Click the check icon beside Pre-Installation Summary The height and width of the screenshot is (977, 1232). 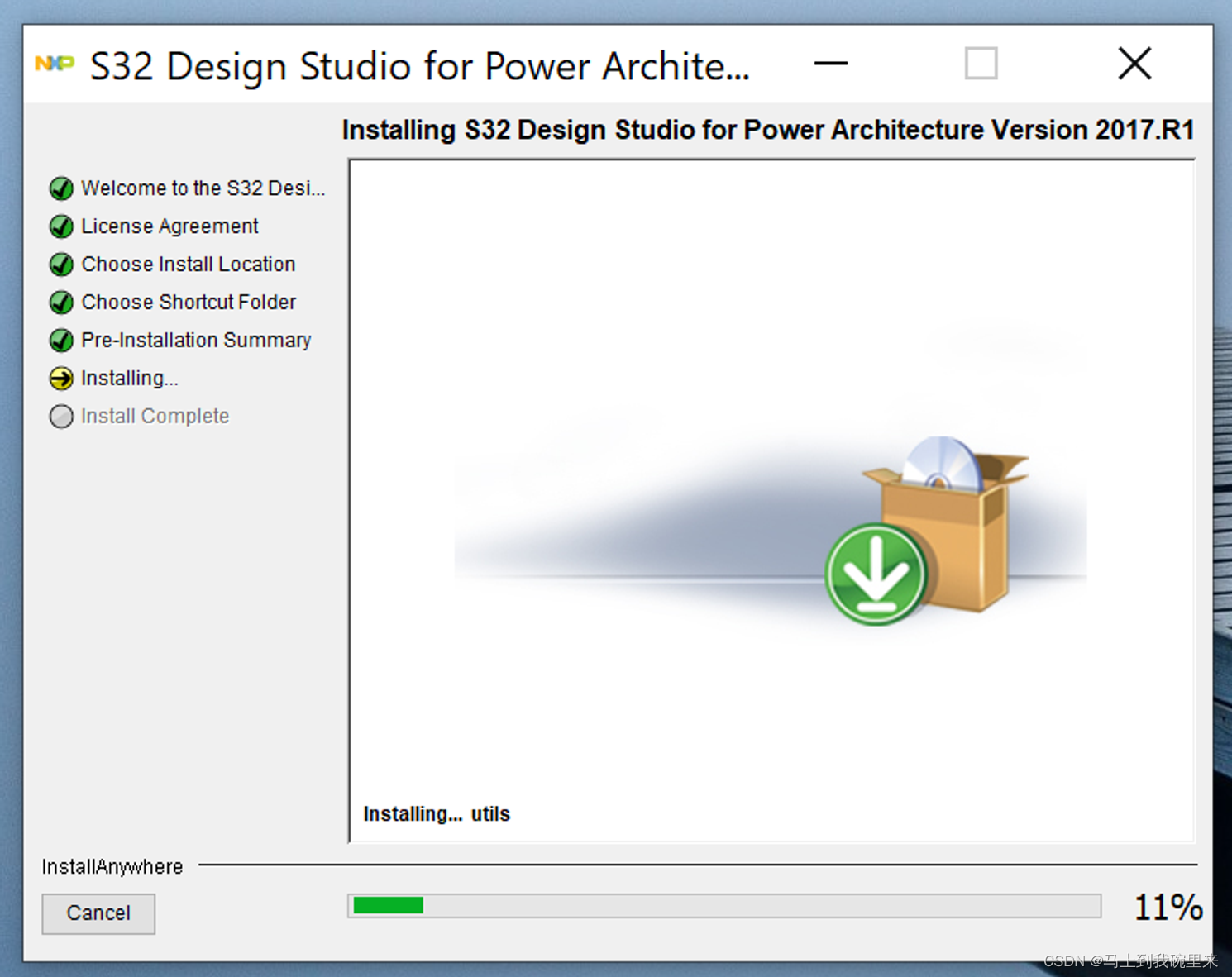[61, 341]
